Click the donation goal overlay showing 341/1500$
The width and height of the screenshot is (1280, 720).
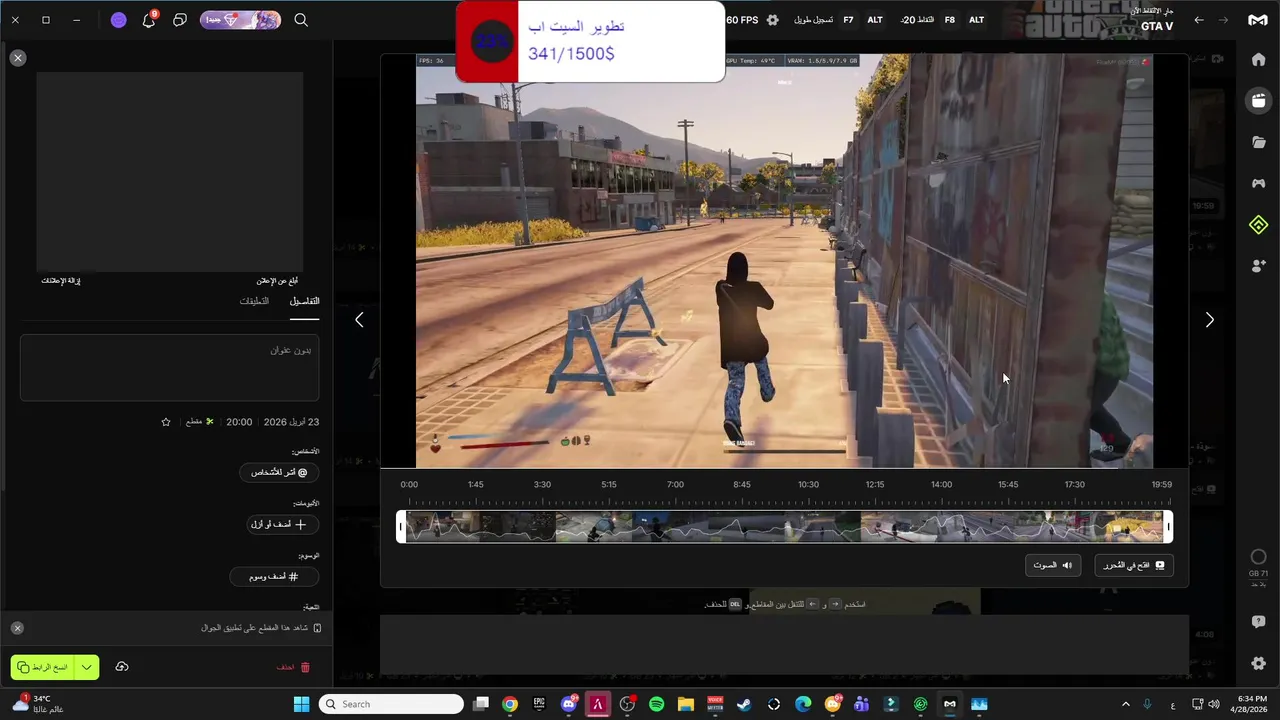coord(590,41)
